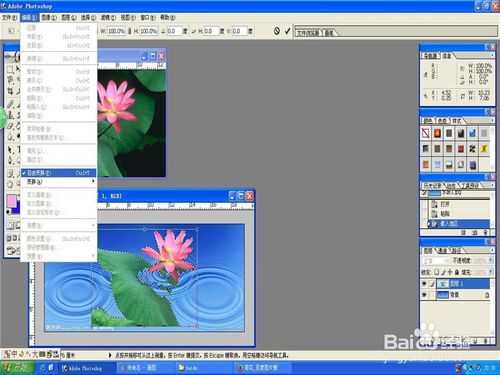
Task: Toggle Quick Mask standard mode button
Action: click(10, 226)
